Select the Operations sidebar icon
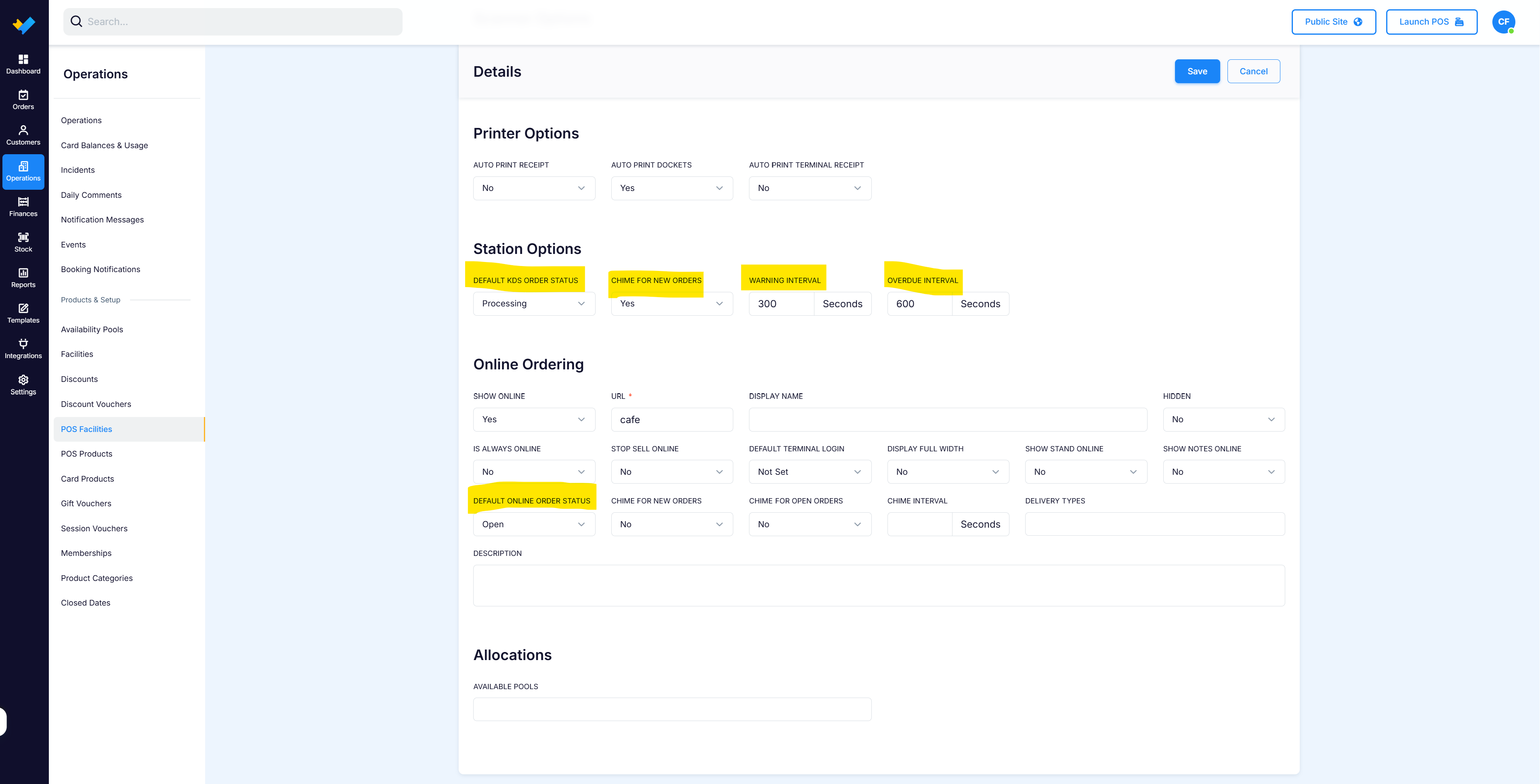 tap(23, 172)
